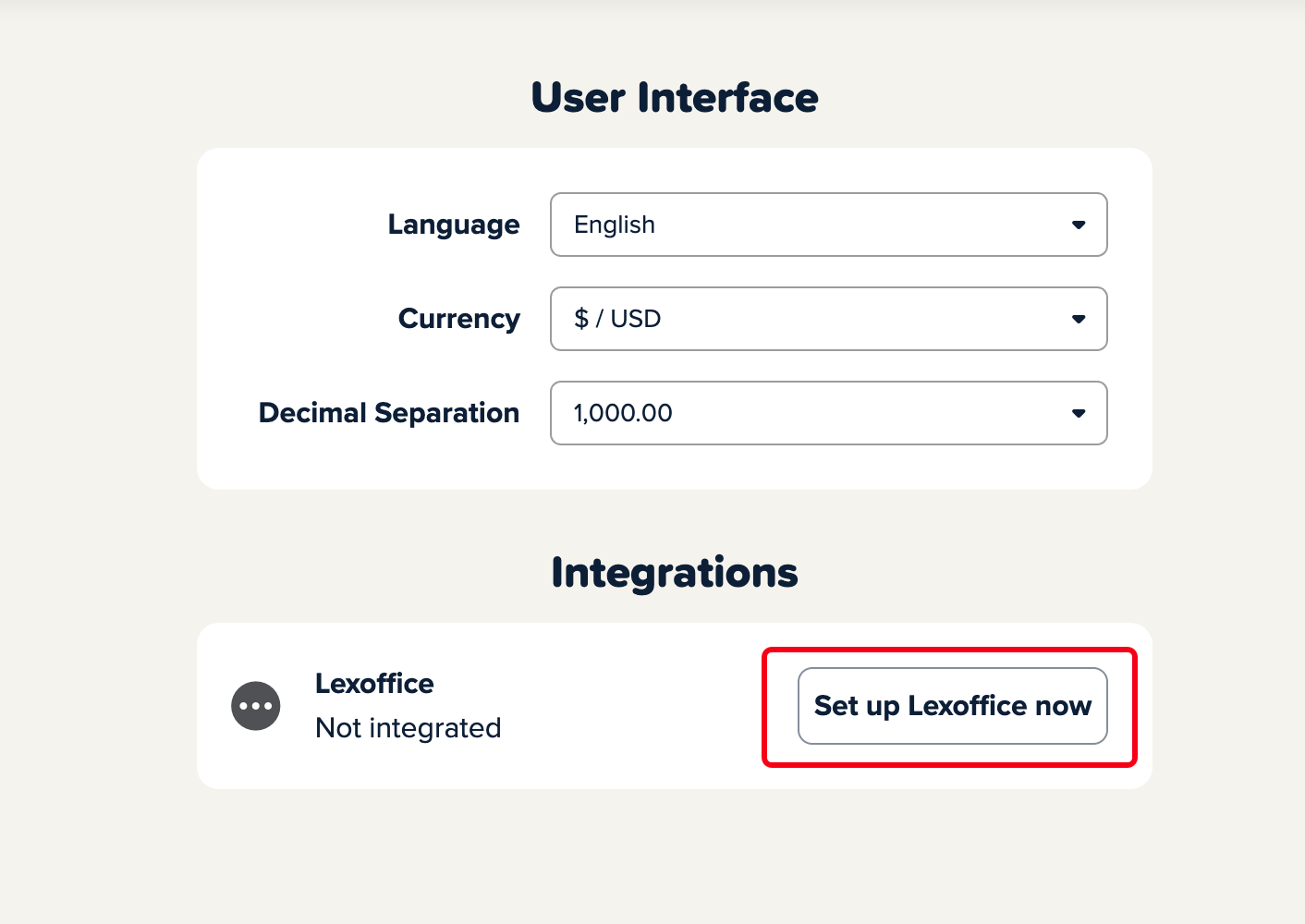The image size is (1305, 924).
Task: Click the Set up Lexoffice now button
Action: [x=953, y=706]
